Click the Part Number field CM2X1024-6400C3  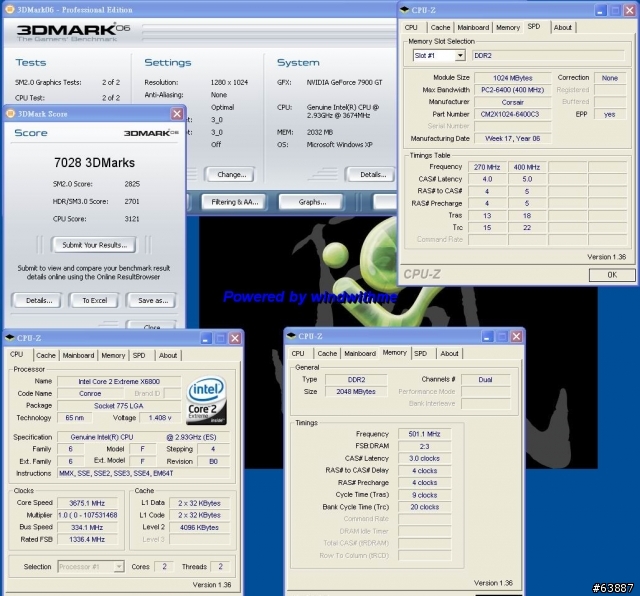pyautogui.click(x=513, y=114)
